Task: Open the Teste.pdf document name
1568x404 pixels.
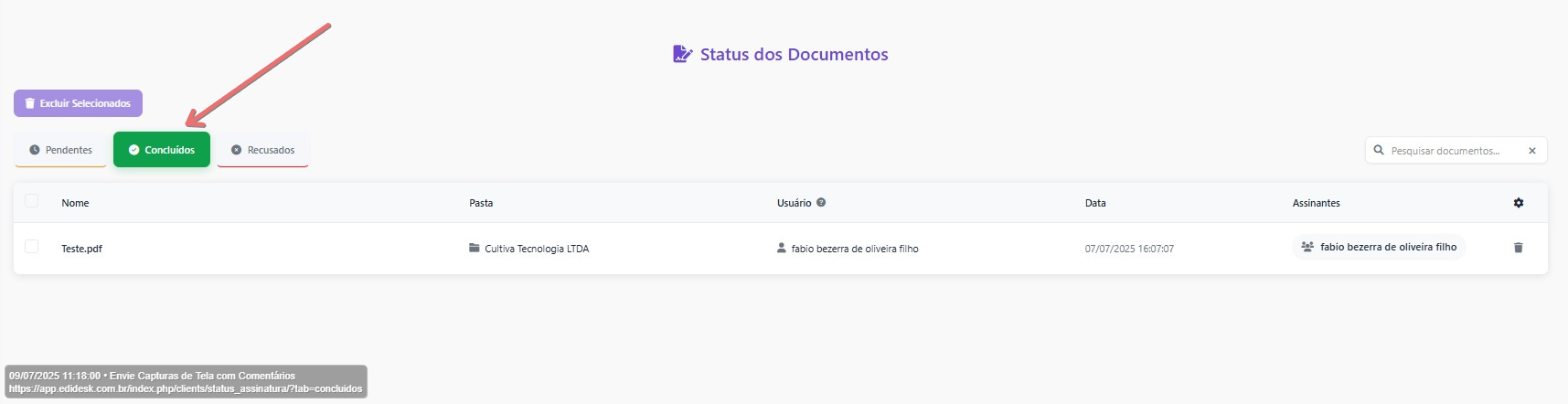Action: (x=81, y=249)
